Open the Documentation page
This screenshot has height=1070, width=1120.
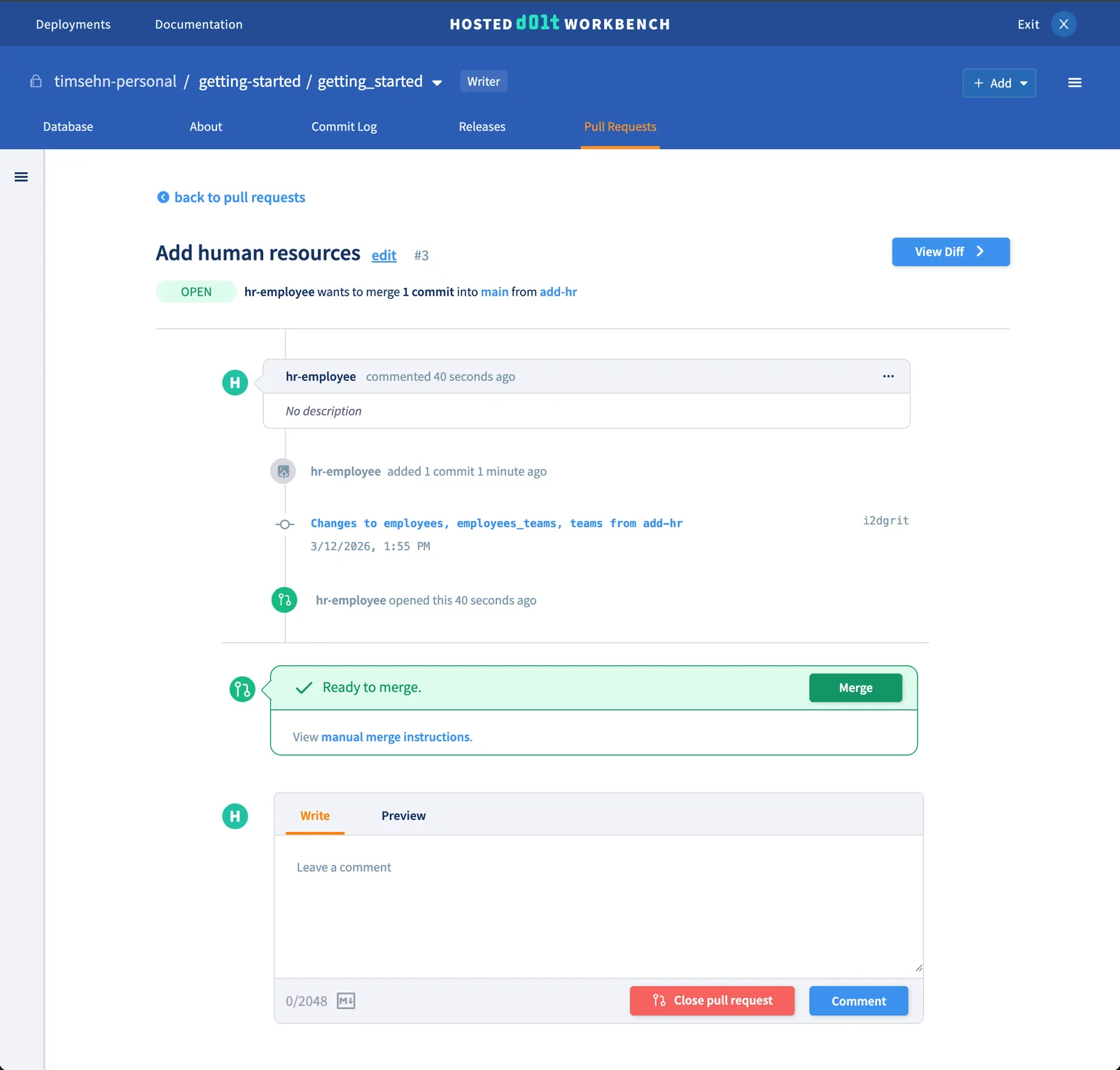pos(198,23)
